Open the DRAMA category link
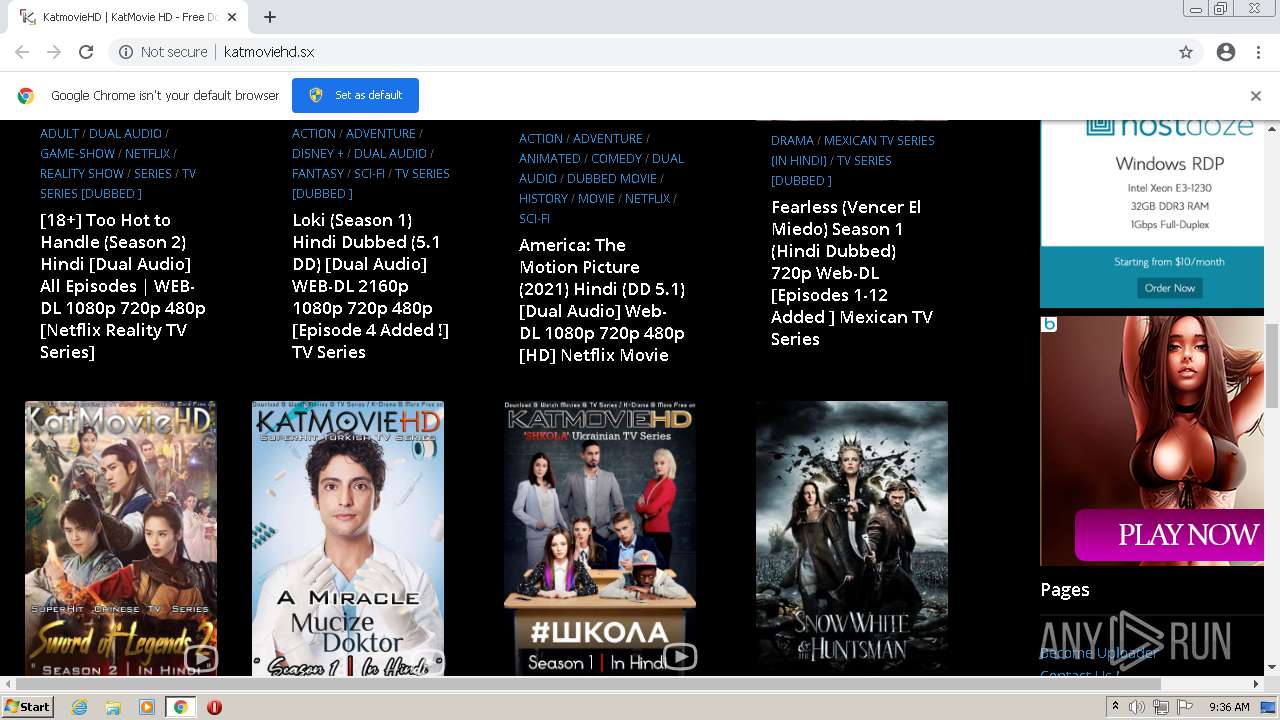The width and height of the screenshot is (1280, 720). [792, 140]
